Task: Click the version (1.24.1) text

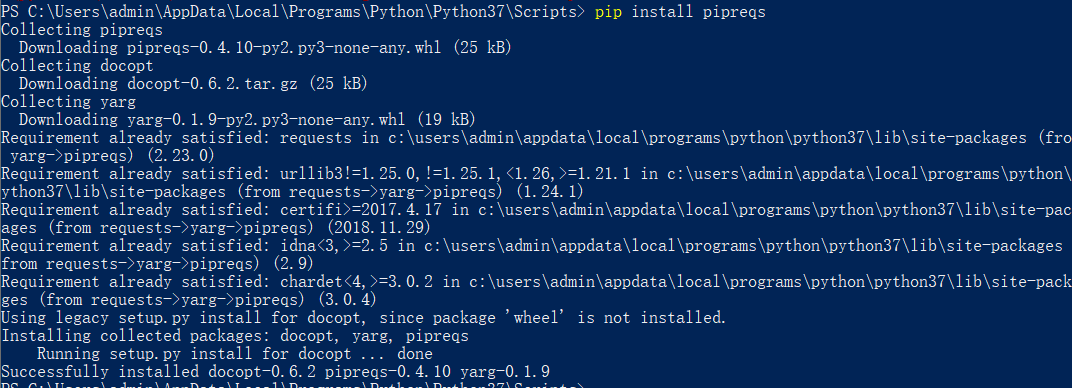Action: point(542,192)
